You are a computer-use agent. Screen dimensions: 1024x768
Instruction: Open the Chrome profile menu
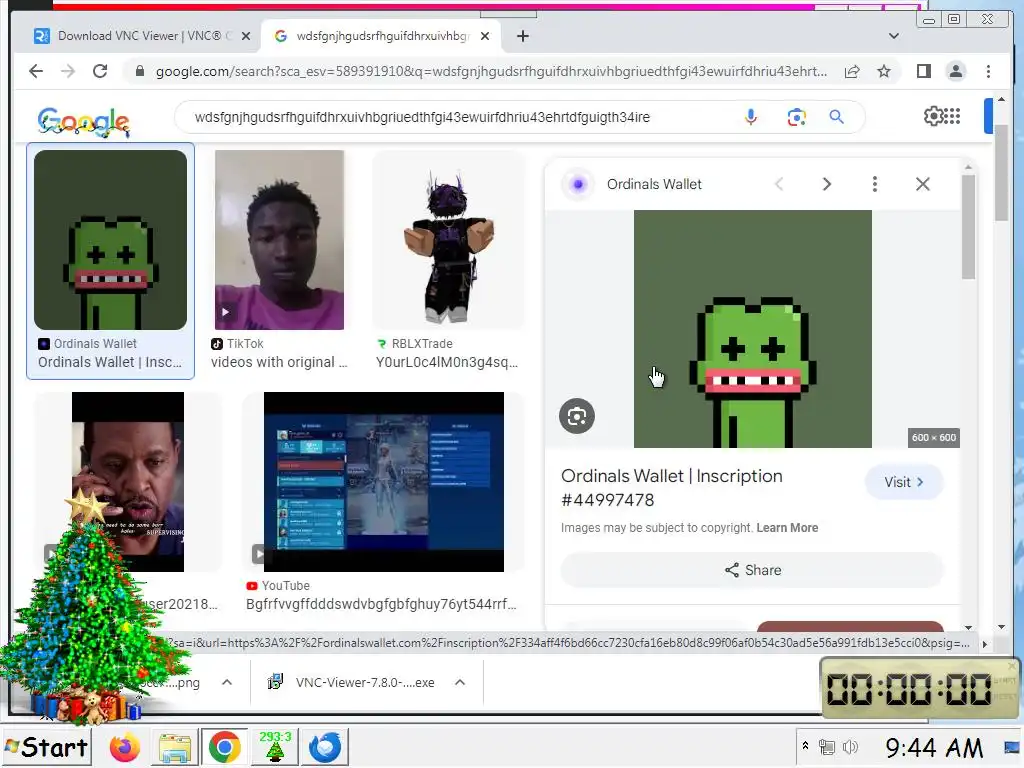tap(955, 71)
